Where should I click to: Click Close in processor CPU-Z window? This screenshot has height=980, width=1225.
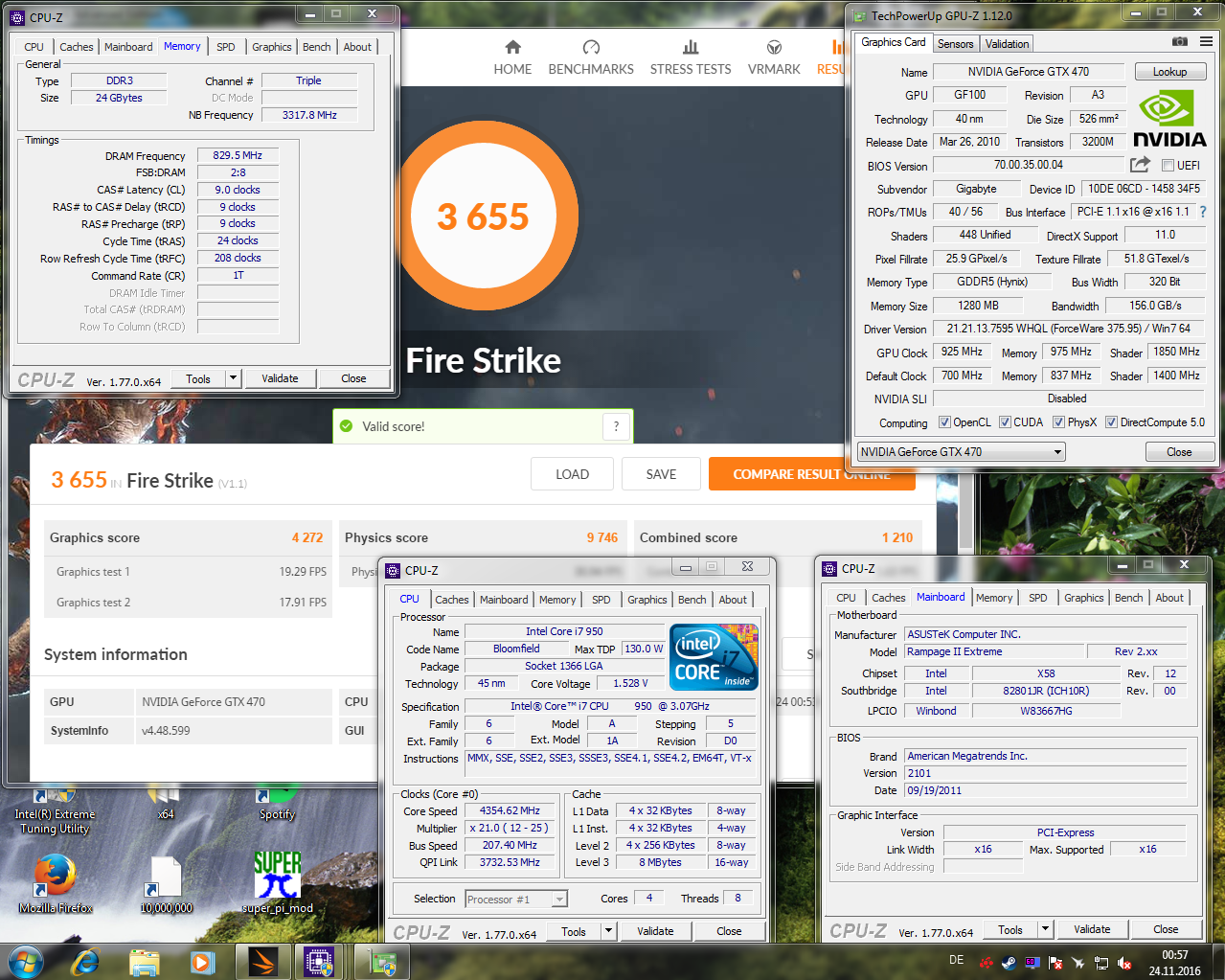click(x=729, y=931)
